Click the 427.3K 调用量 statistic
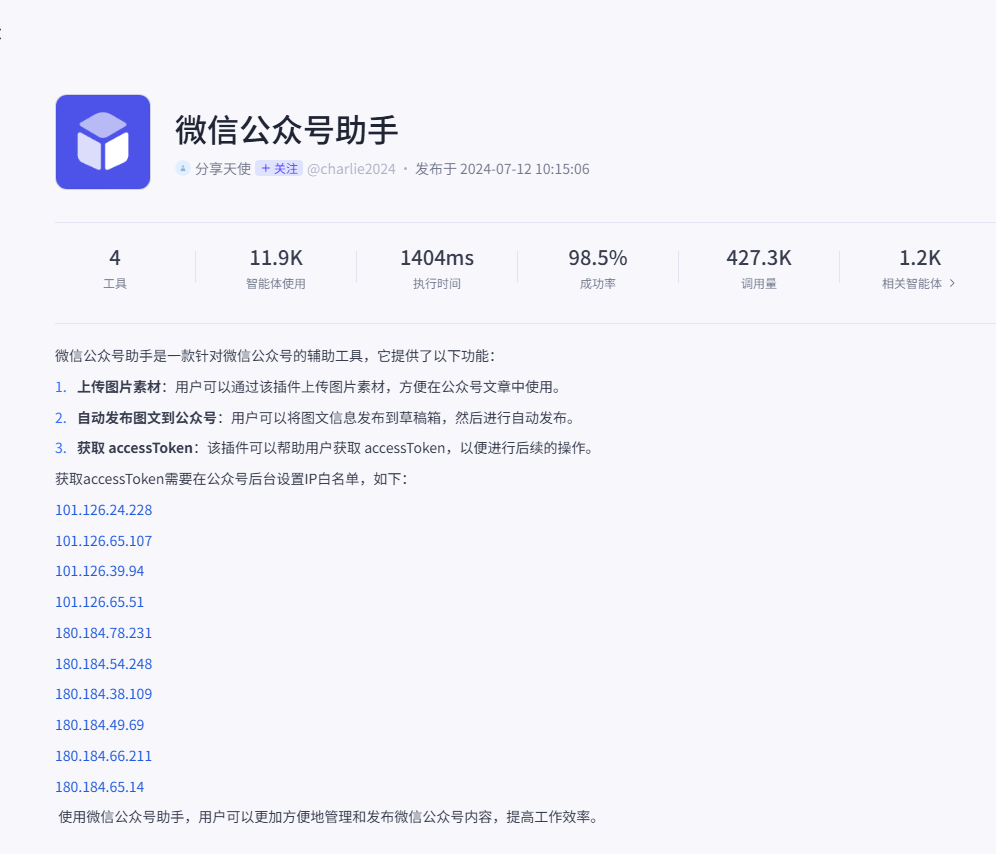Image resolution: width=996 pixels, height=854 pixels. (x=759, y=268)
